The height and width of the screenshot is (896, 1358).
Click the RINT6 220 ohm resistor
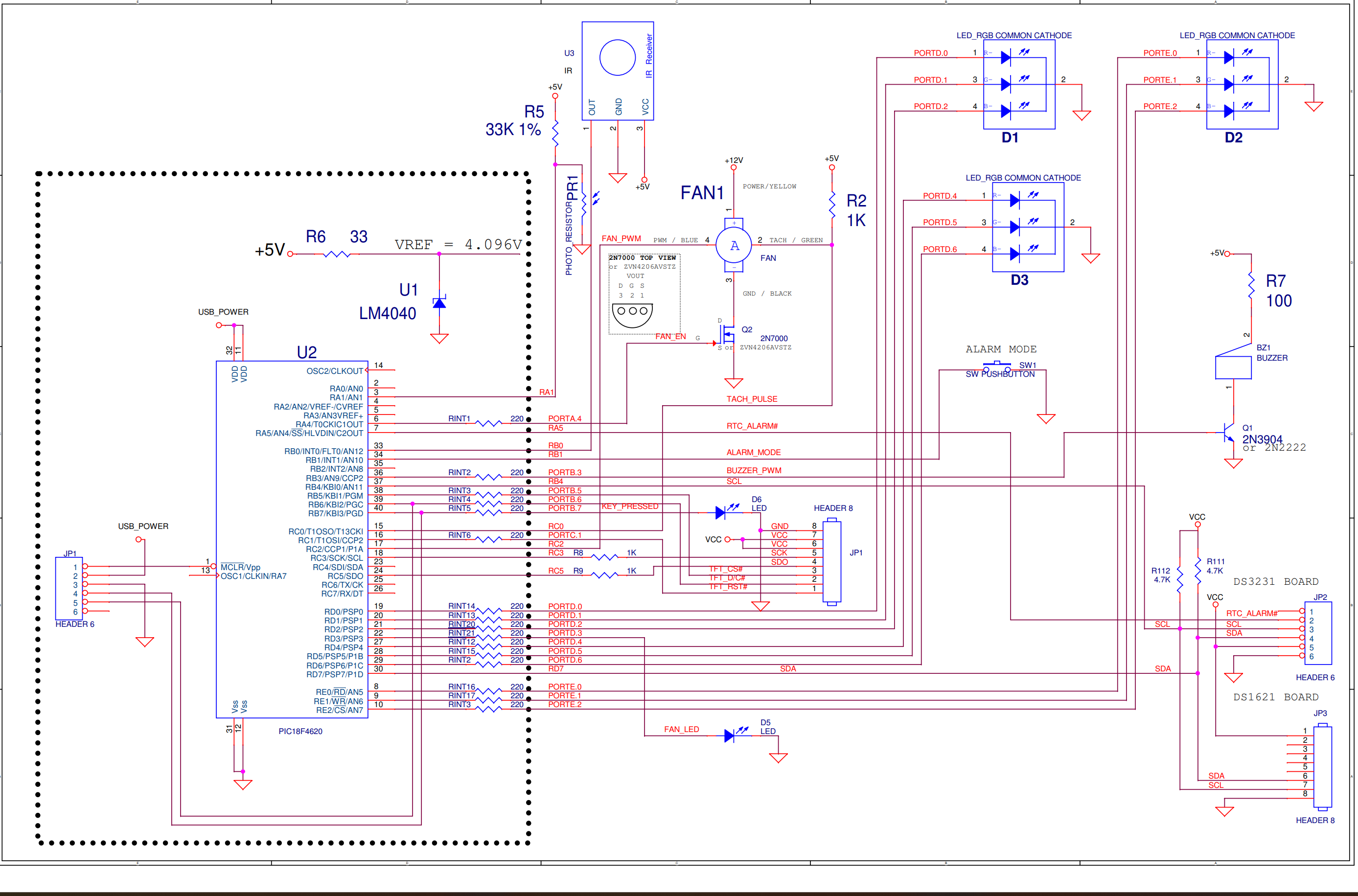[488, 539]
